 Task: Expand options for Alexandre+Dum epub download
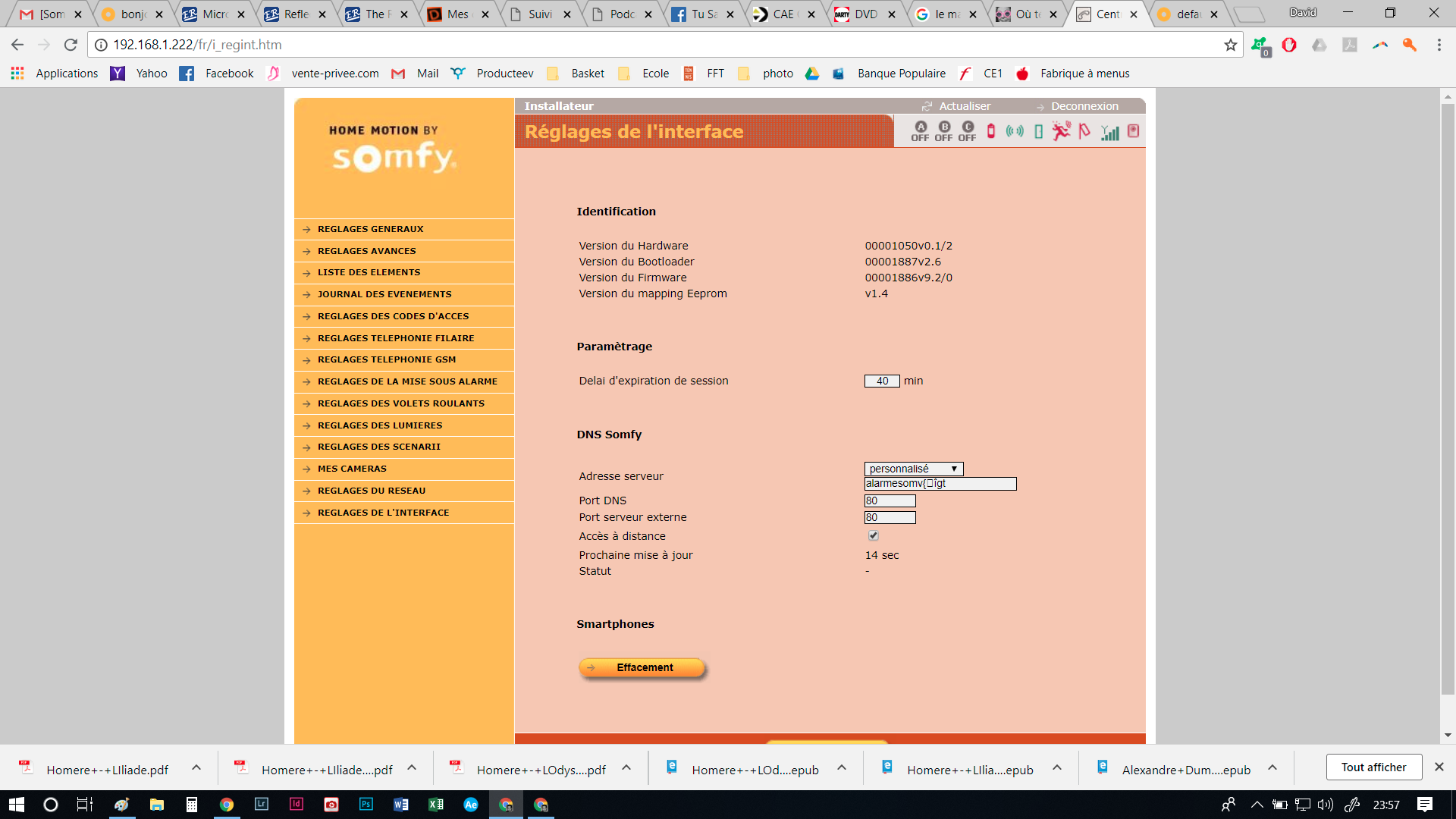(1272, 767)
